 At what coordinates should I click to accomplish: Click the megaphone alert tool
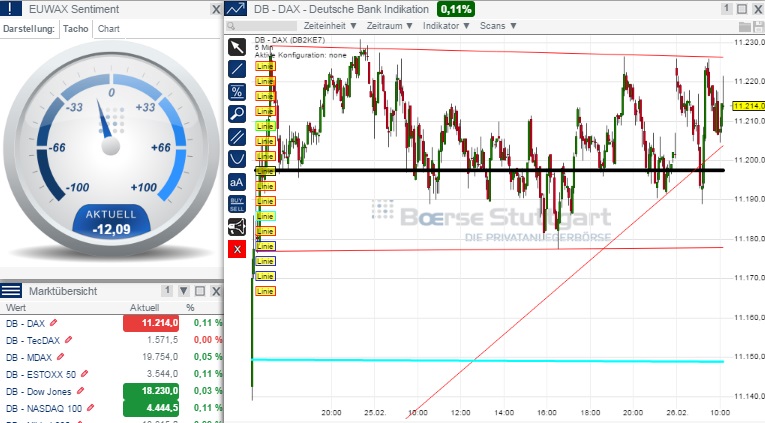point(237,227)
